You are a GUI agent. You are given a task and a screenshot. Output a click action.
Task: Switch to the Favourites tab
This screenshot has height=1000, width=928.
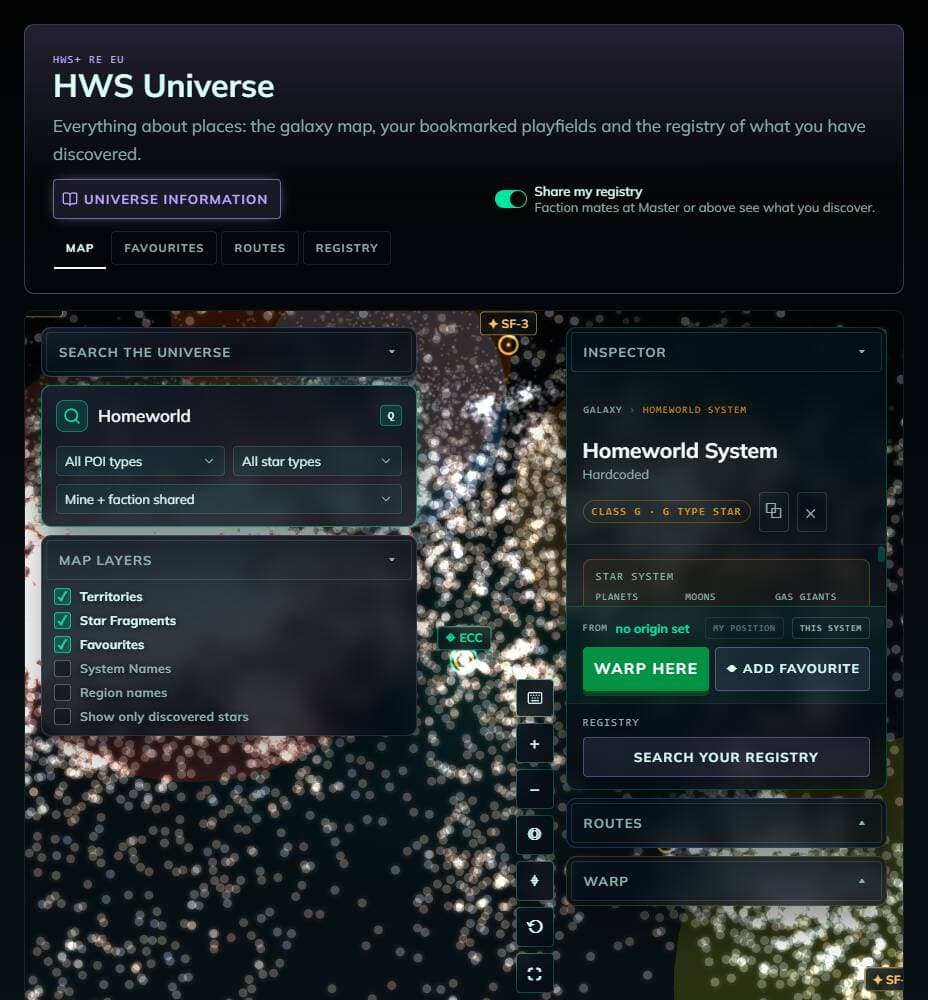164,248
